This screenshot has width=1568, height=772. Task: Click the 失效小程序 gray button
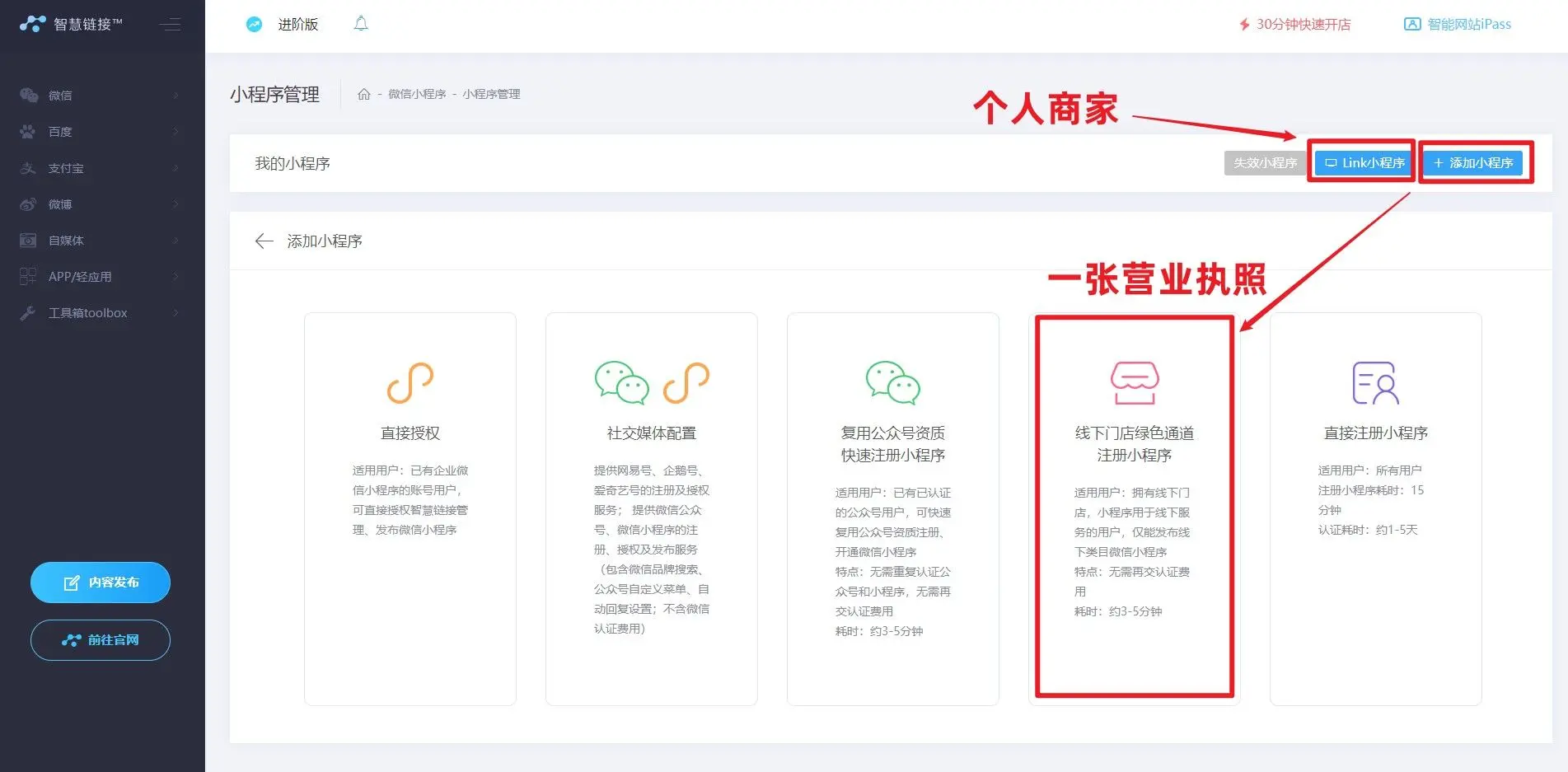point(1264,163)
